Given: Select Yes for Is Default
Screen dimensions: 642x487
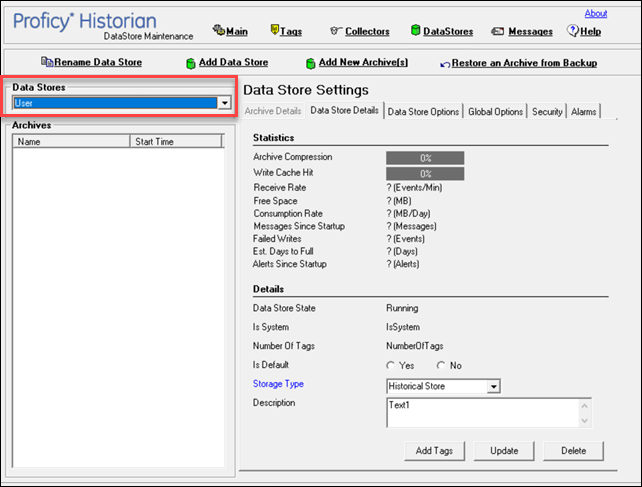Looking at the screenshot, I should point(391,365).
